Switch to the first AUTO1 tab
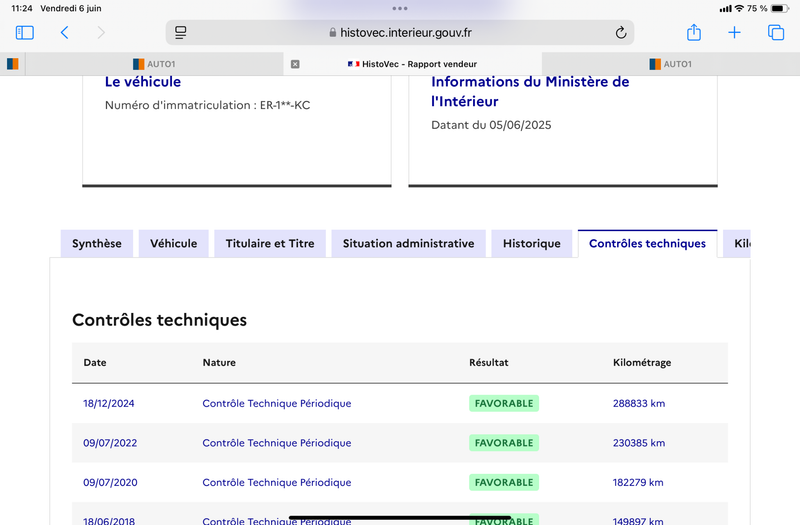 pyautogui.click(x=154, y=64)
